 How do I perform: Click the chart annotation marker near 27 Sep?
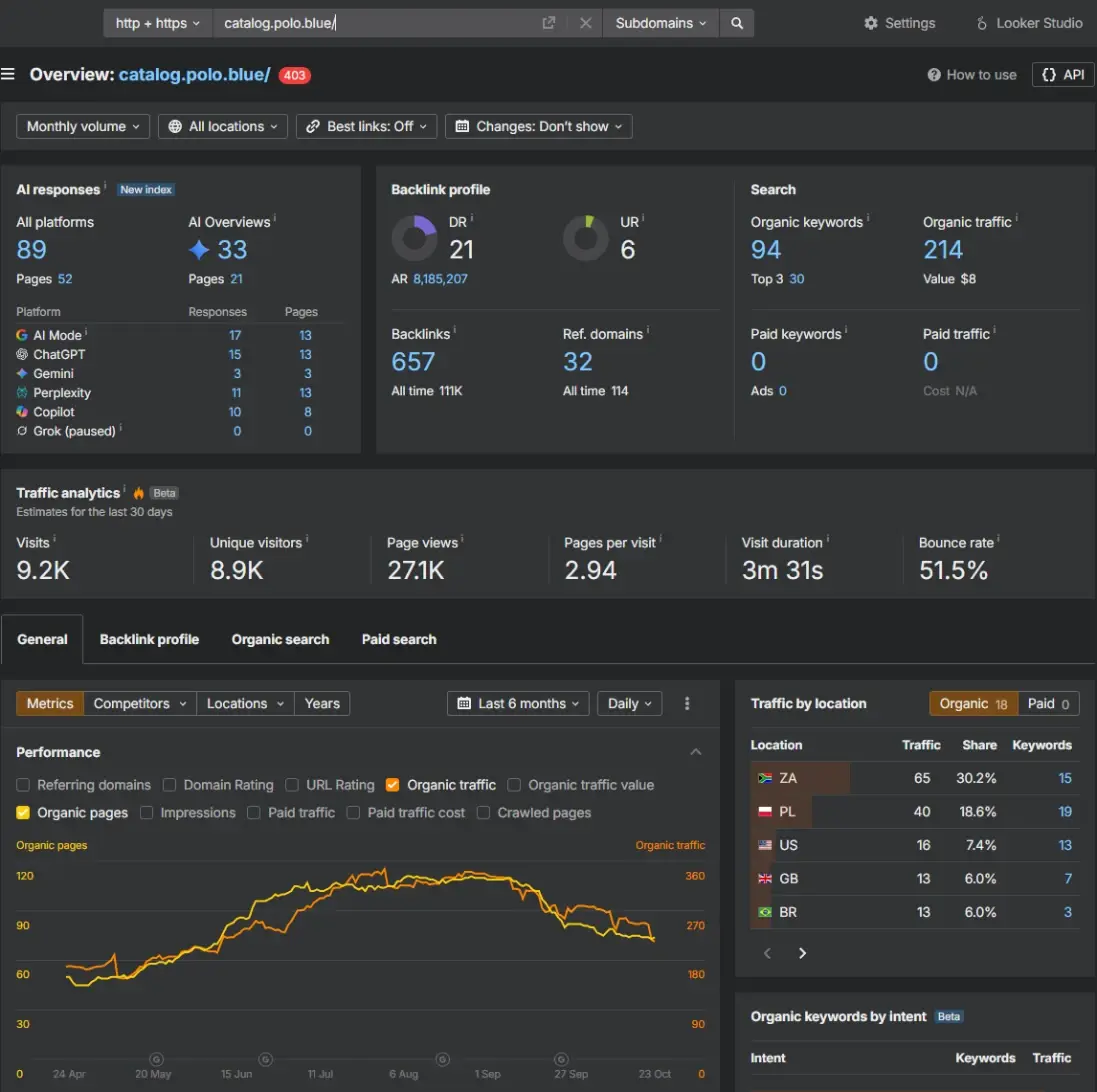560,1059
